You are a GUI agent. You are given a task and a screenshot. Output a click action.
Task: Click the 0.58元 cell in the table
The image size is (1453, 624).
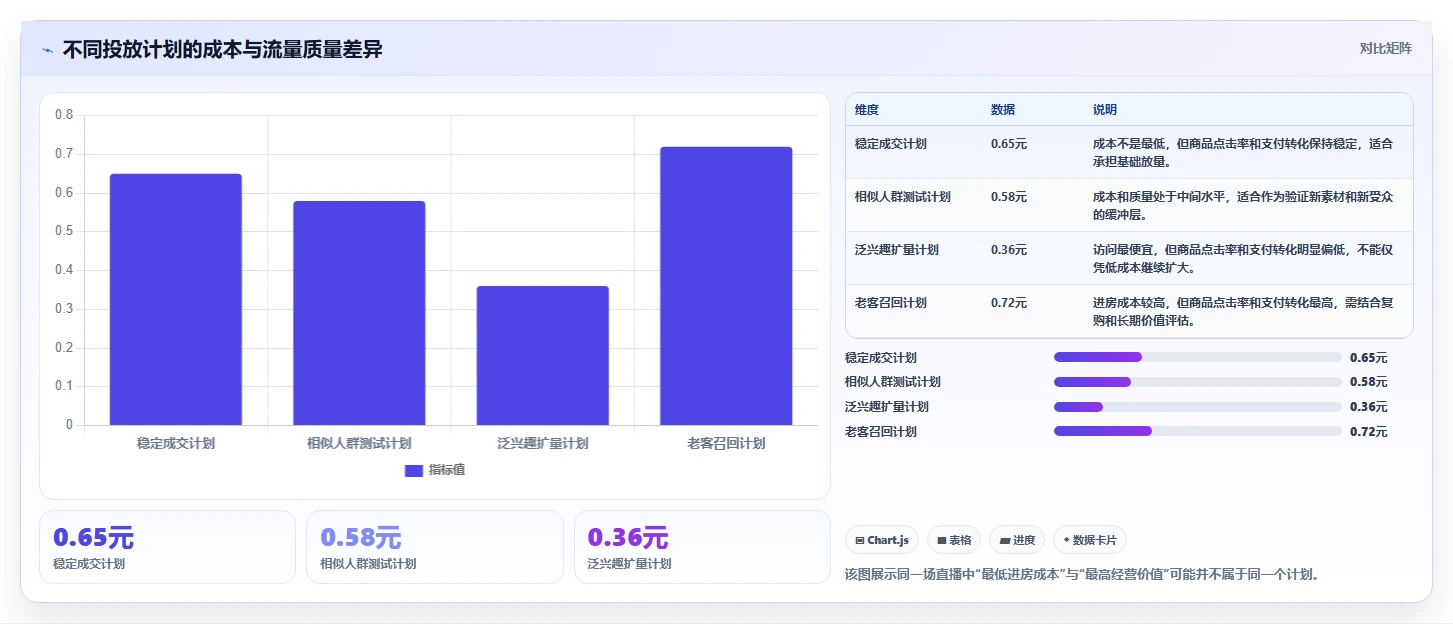point(1009,197)
